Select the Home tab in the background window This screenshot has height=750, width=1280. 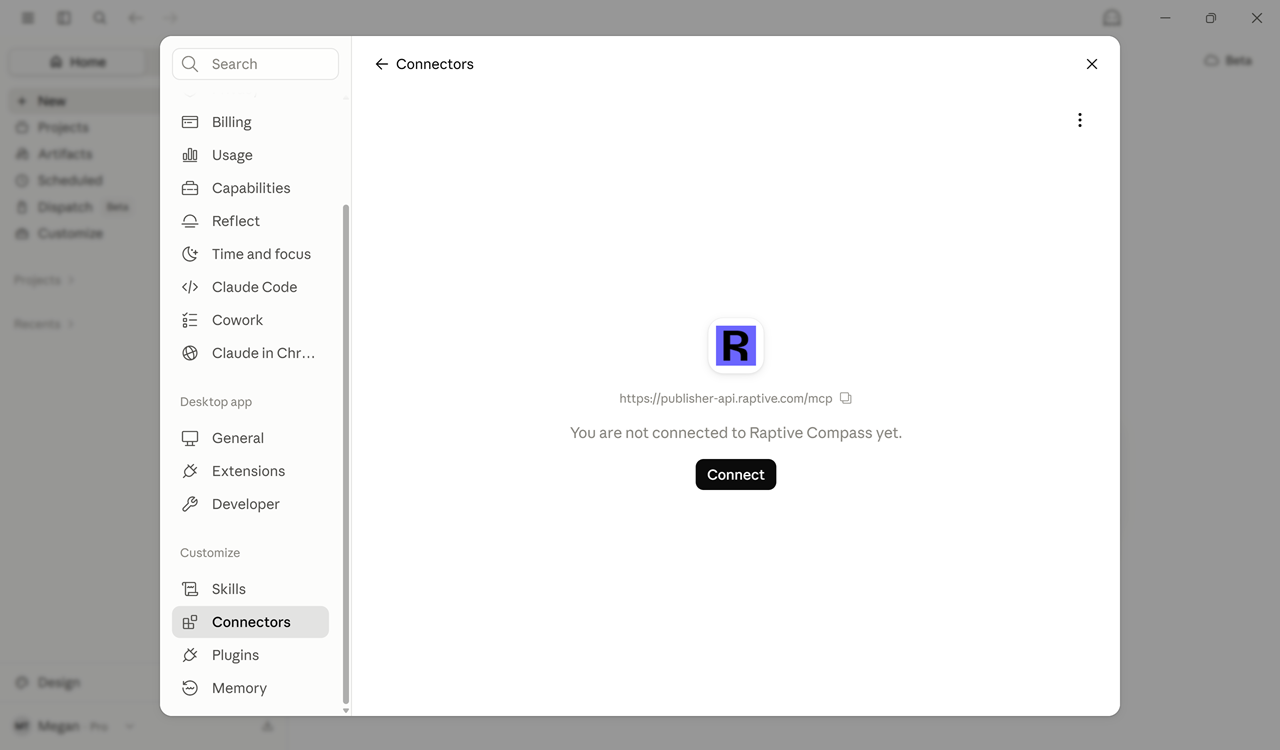coord(78,62)
